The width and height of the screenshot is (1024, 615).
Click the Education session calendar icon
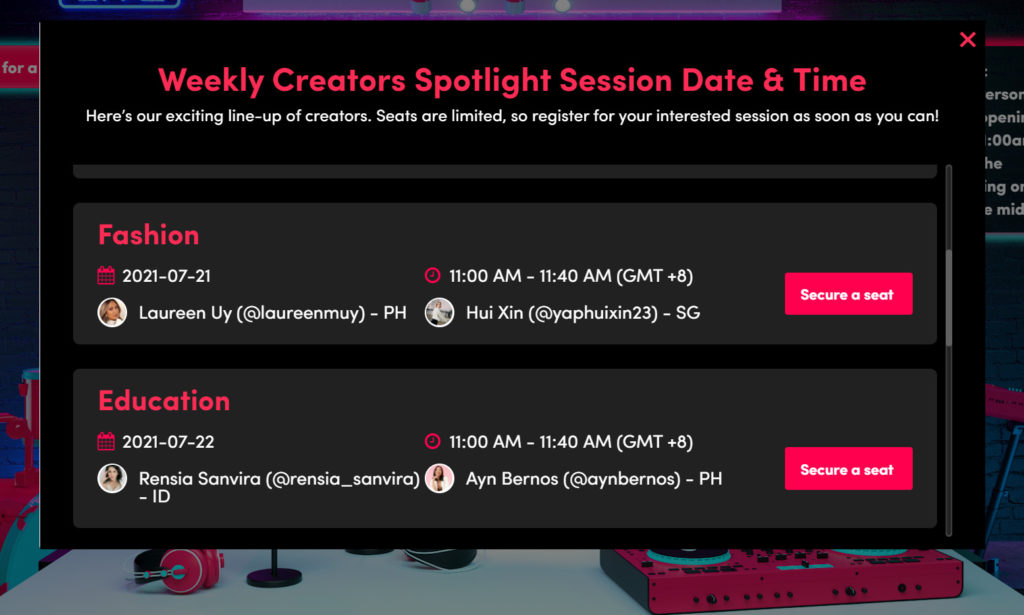pos(106,442)
